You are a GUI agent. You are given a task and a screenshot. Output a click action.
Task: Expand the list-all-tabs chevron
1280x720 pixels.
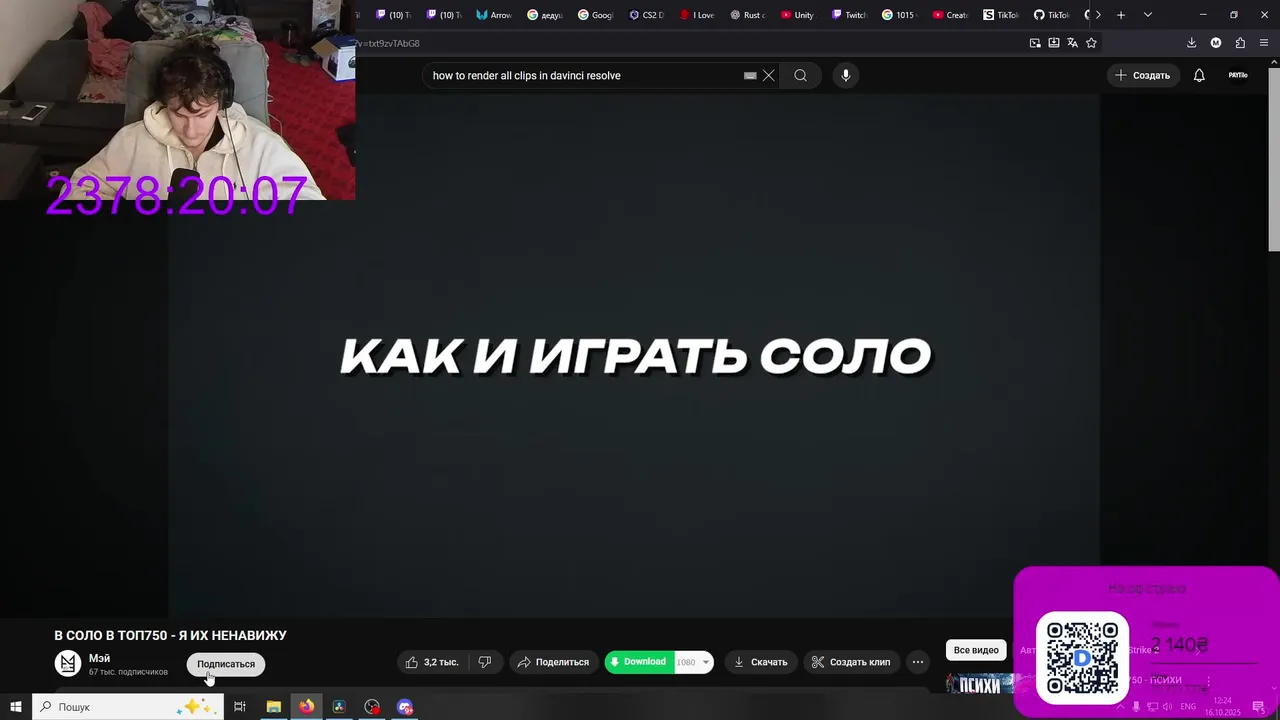pos(1148,15)
